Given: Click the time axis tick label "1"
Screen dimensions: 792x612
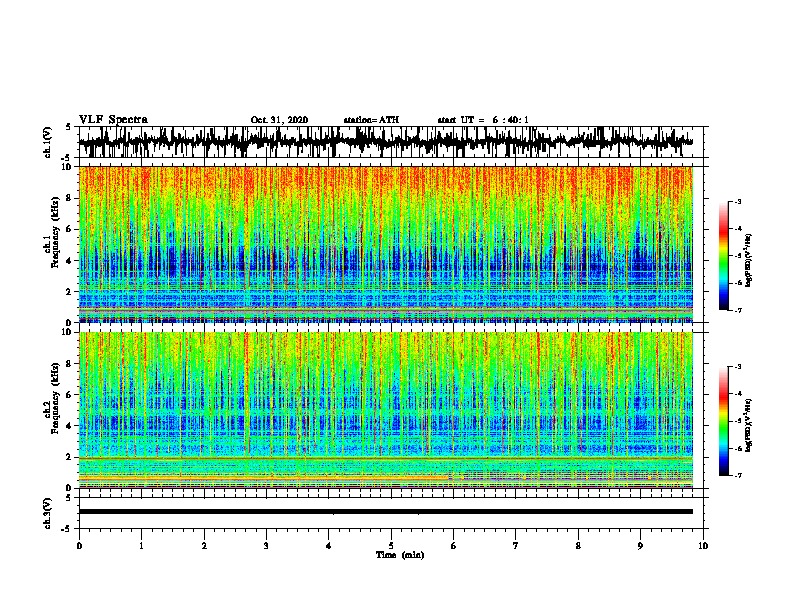Looking at the screenshot, I should point(141,546).
